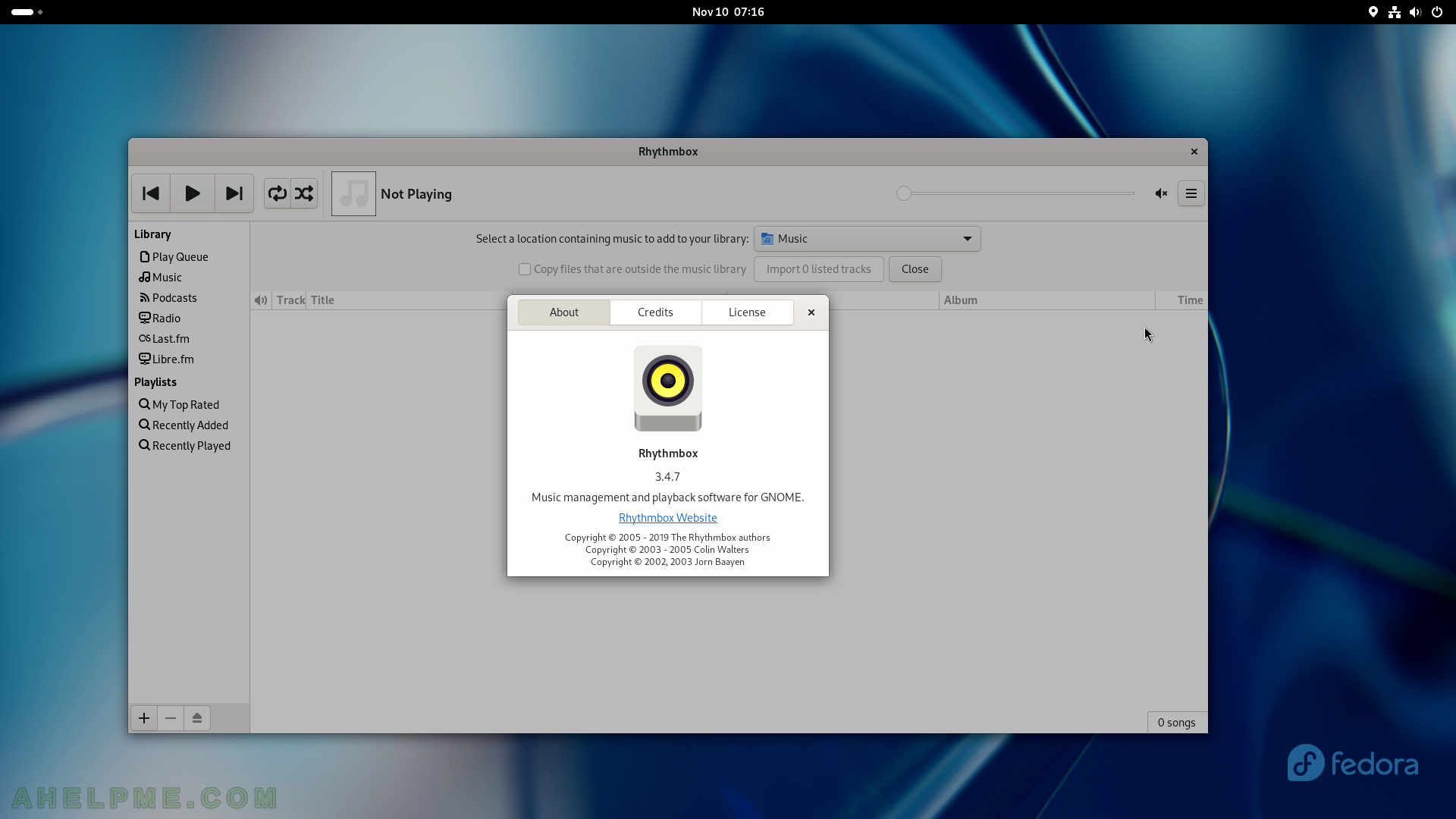Open the hamburger application menu

click(1191, 193)
